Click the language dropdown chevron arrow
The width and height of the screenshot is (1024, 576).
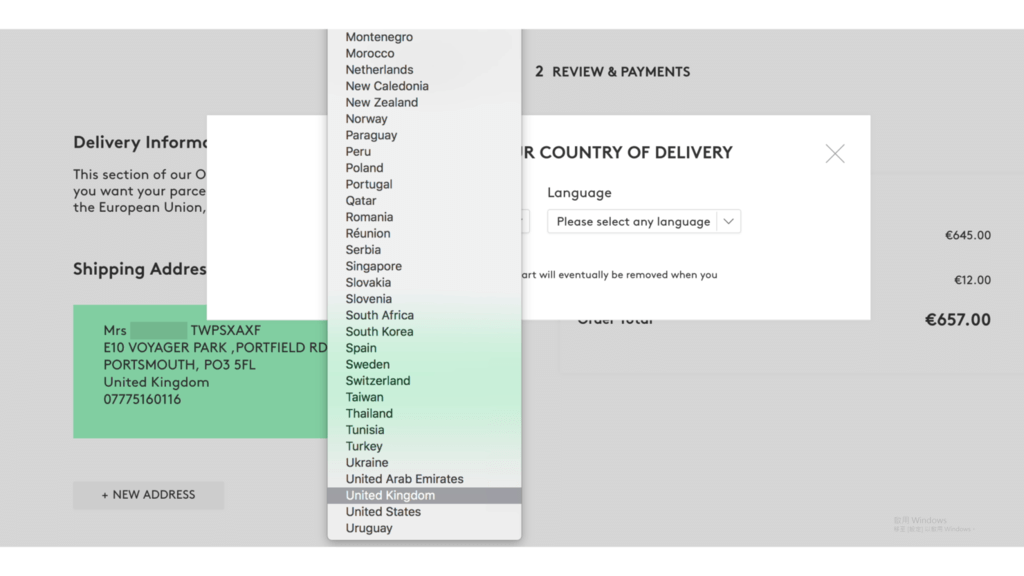728,221
